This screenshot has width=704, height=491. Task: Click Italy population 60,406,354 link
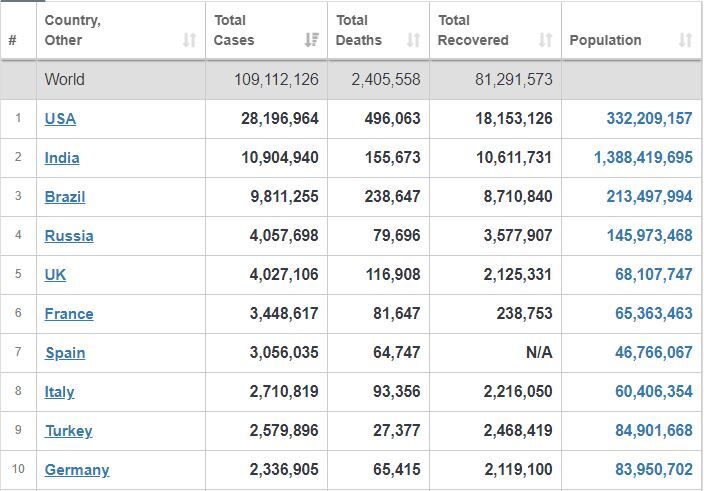point(654,391)
